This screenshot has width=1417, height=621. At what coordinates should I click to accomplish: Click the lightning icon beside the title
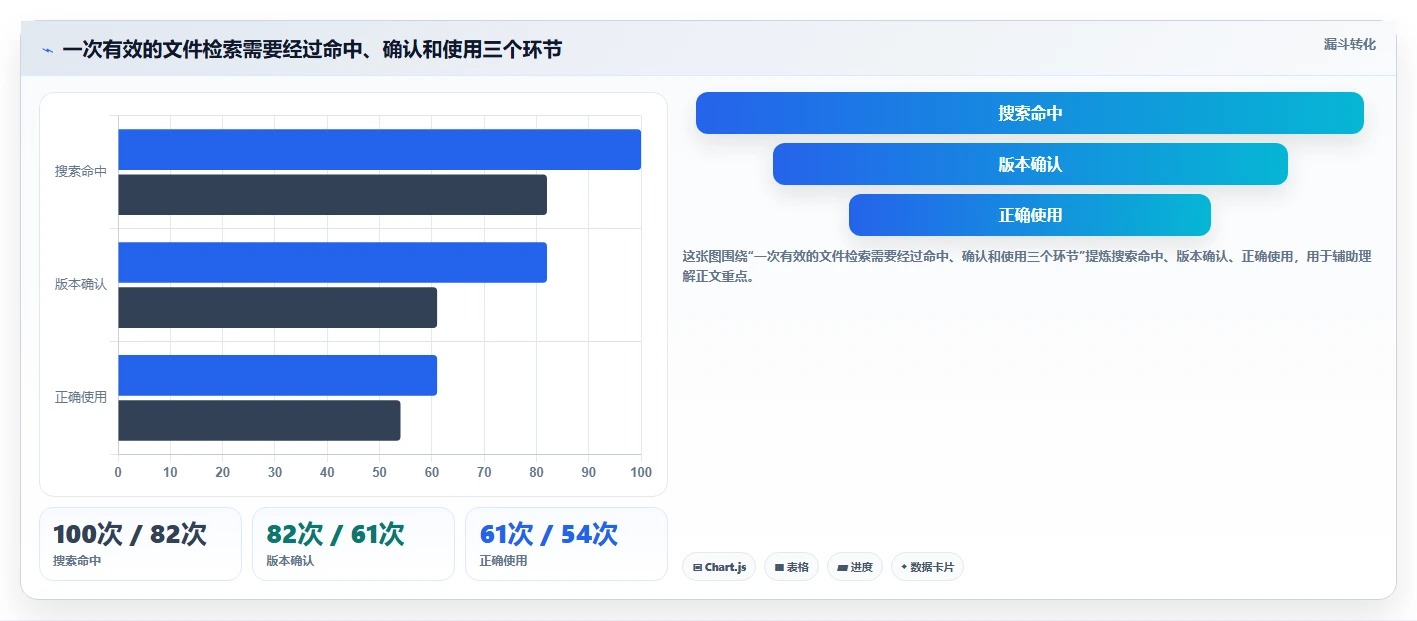pos(47,50)
